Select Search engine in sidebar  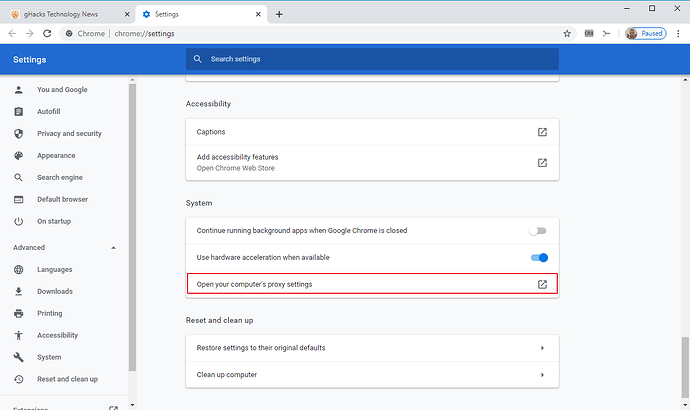point(60,177)
